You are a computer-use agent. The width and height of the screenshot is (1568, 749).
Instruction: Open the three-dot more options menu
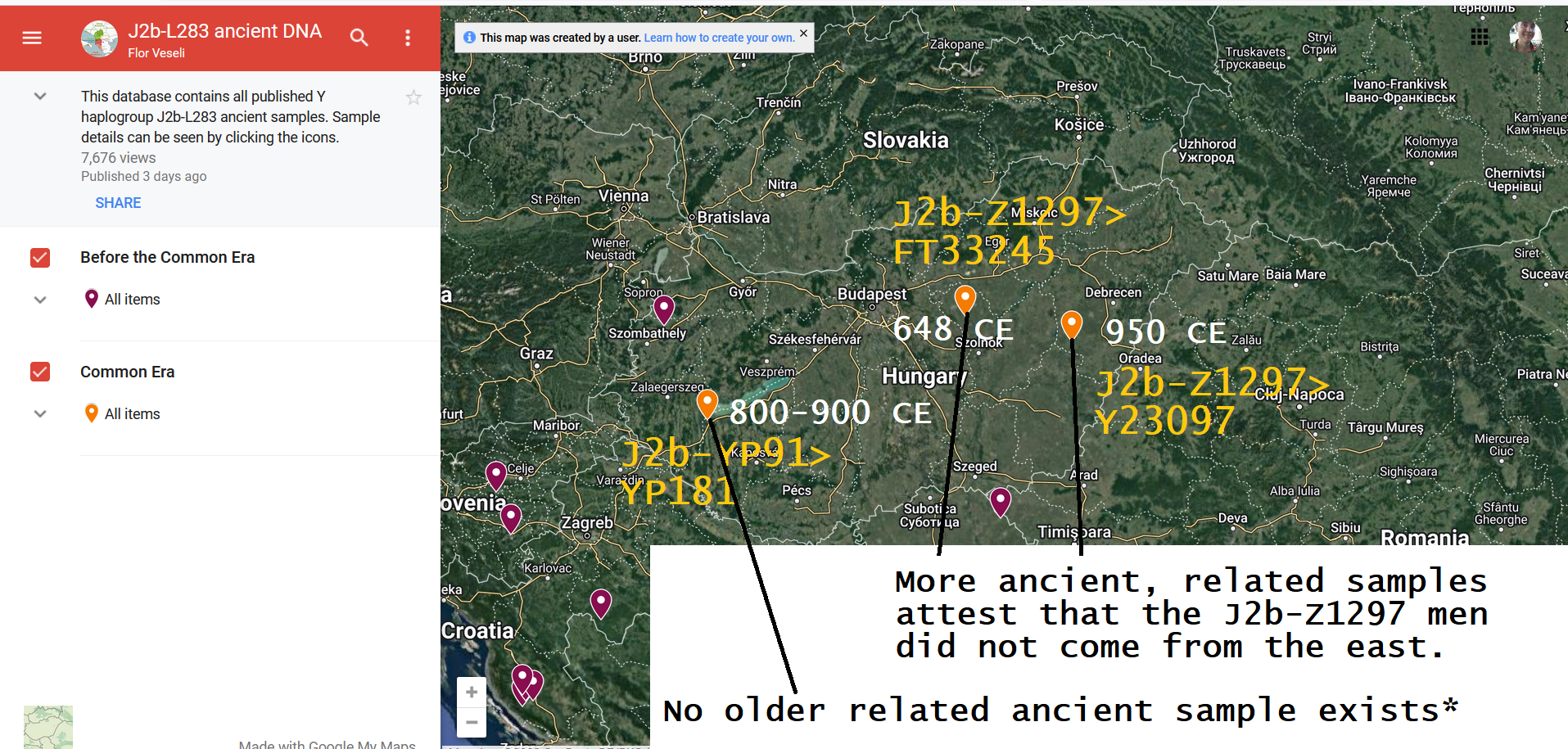pos(408,38)
